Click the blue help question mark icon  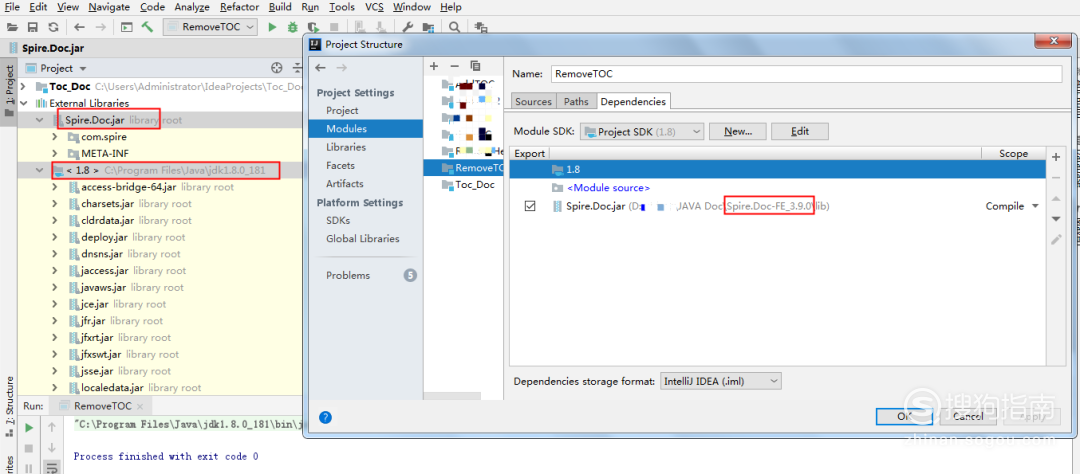(326, 417)
